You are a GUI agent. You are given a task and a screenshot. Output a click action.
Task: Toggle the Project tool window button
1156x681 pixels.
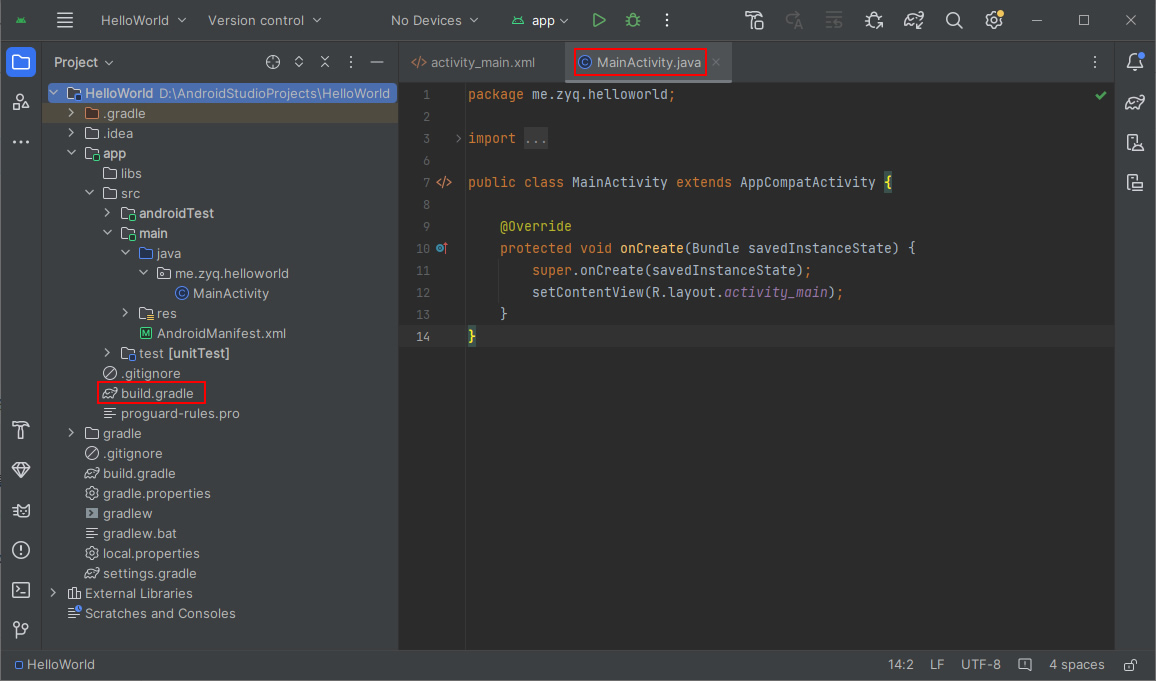point(21,62)
